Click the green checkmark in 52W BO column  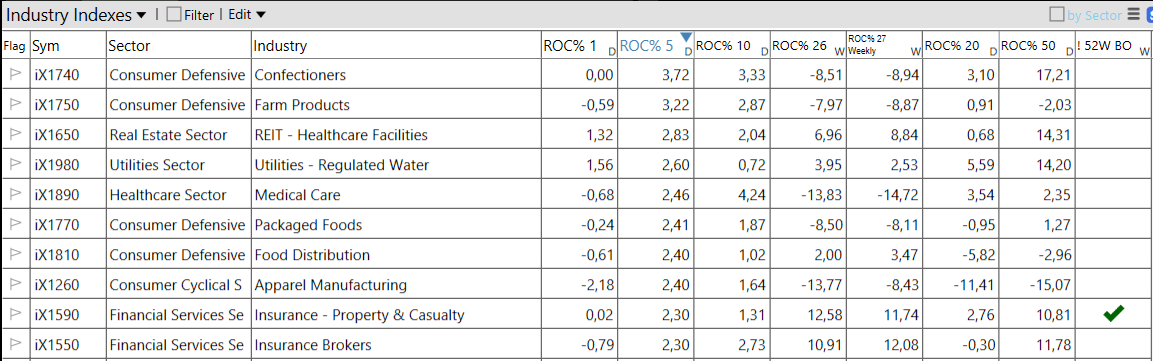(x=1113, y=314)
